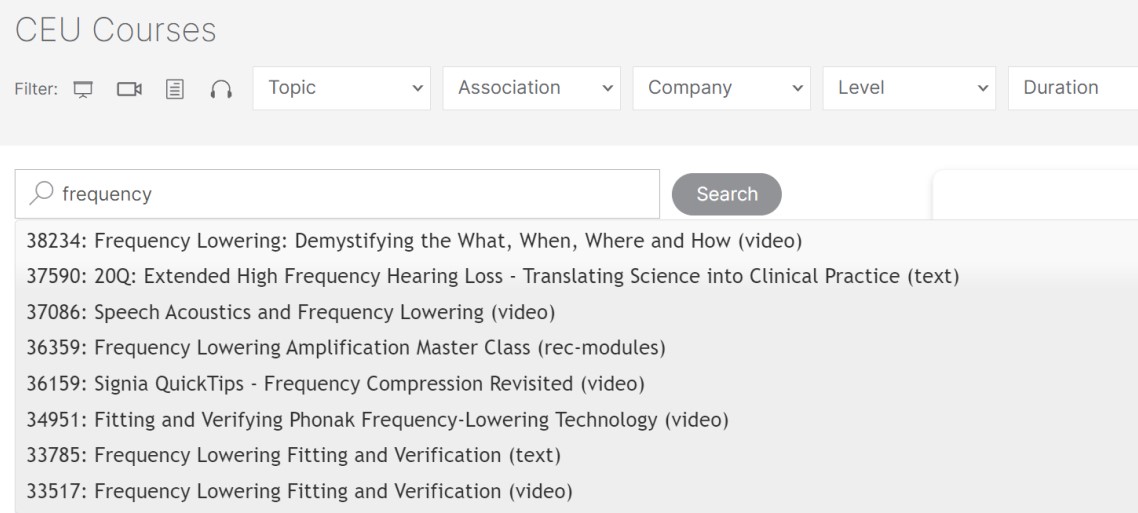The width and height of the screenshot is (1138, 513).
Task: Expand the Company dropdown
Action: click(x=721, y=89)
